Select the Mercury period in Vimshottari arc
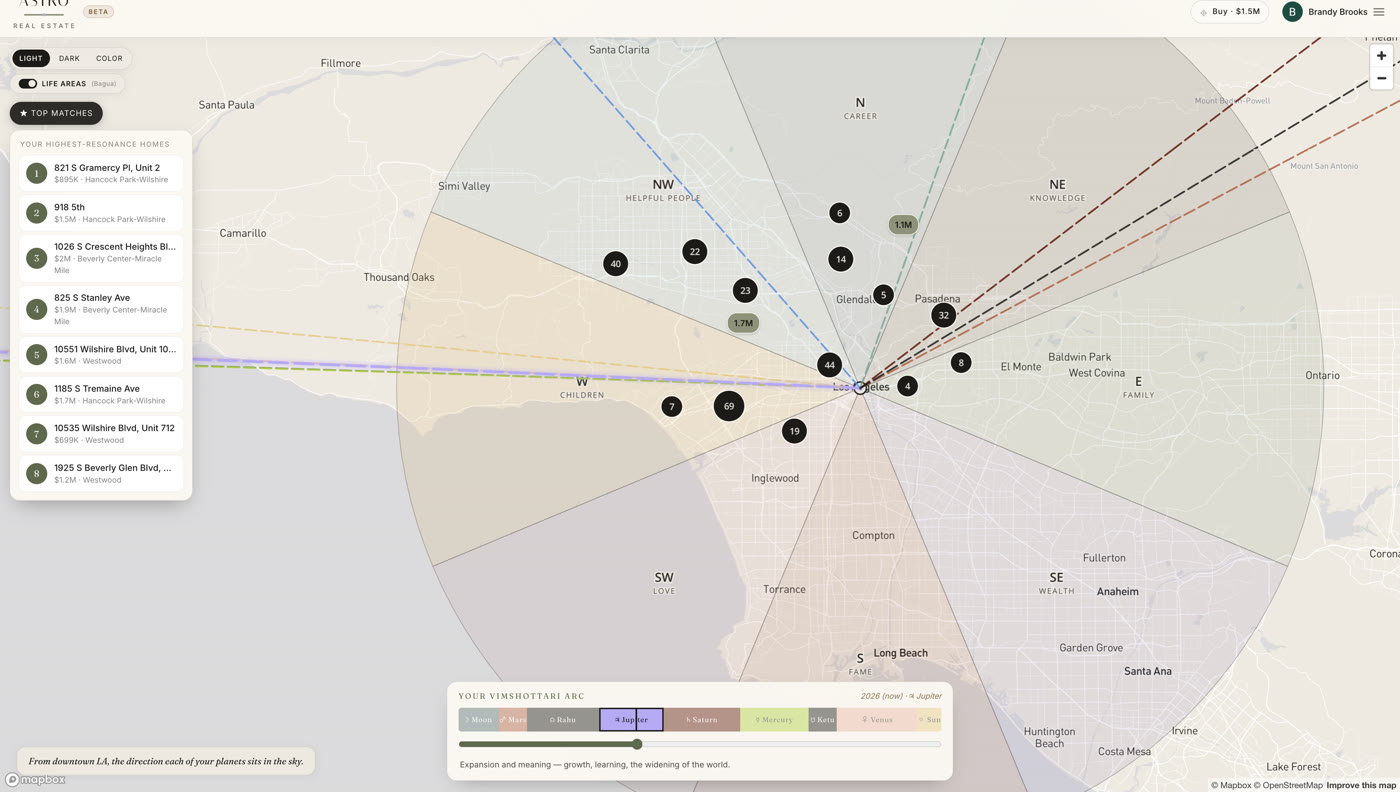 (774, 720)
